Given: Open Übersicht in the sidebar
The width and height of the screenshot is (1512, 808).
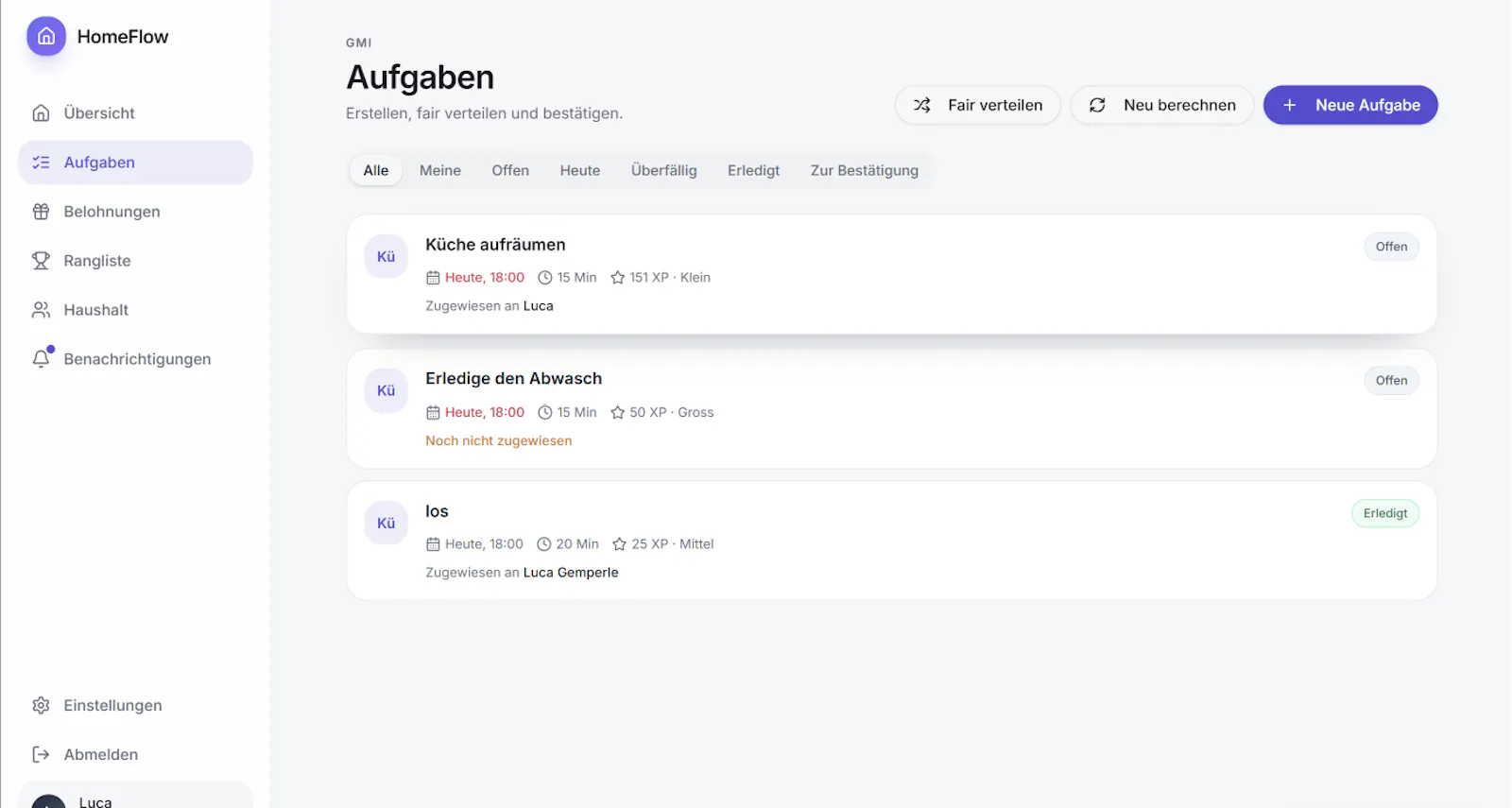Looking at the screenshot, I should 135,113.
